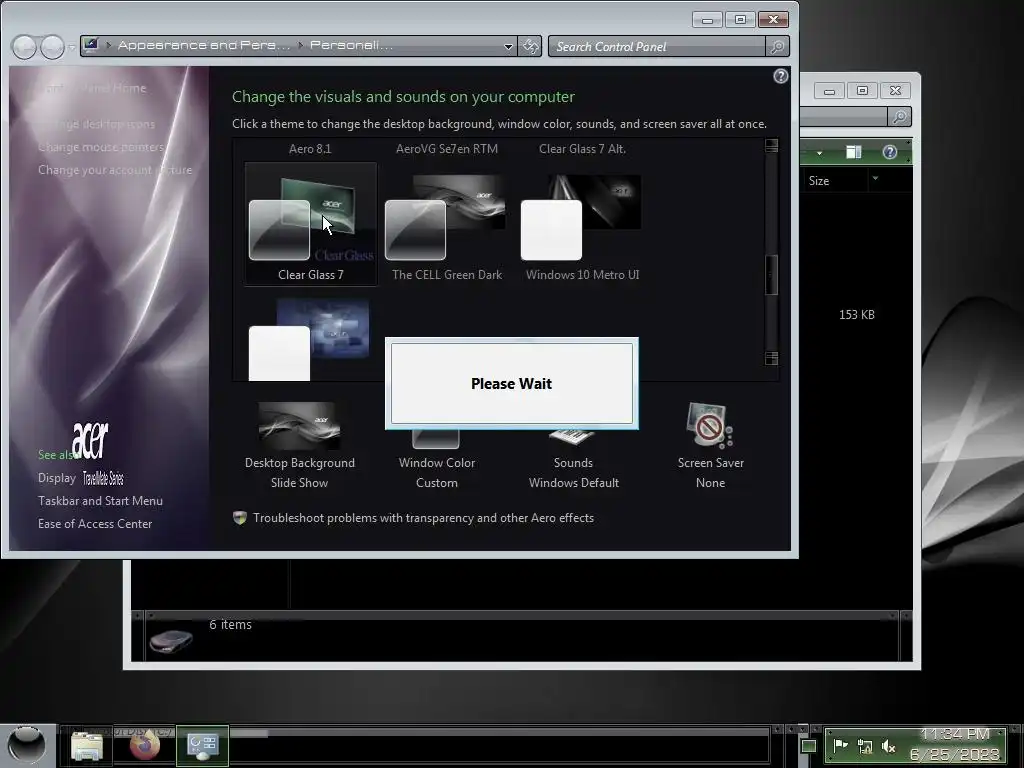
Task: Open recent pages dropdown beside forward button
Action: tap(71, 47)
